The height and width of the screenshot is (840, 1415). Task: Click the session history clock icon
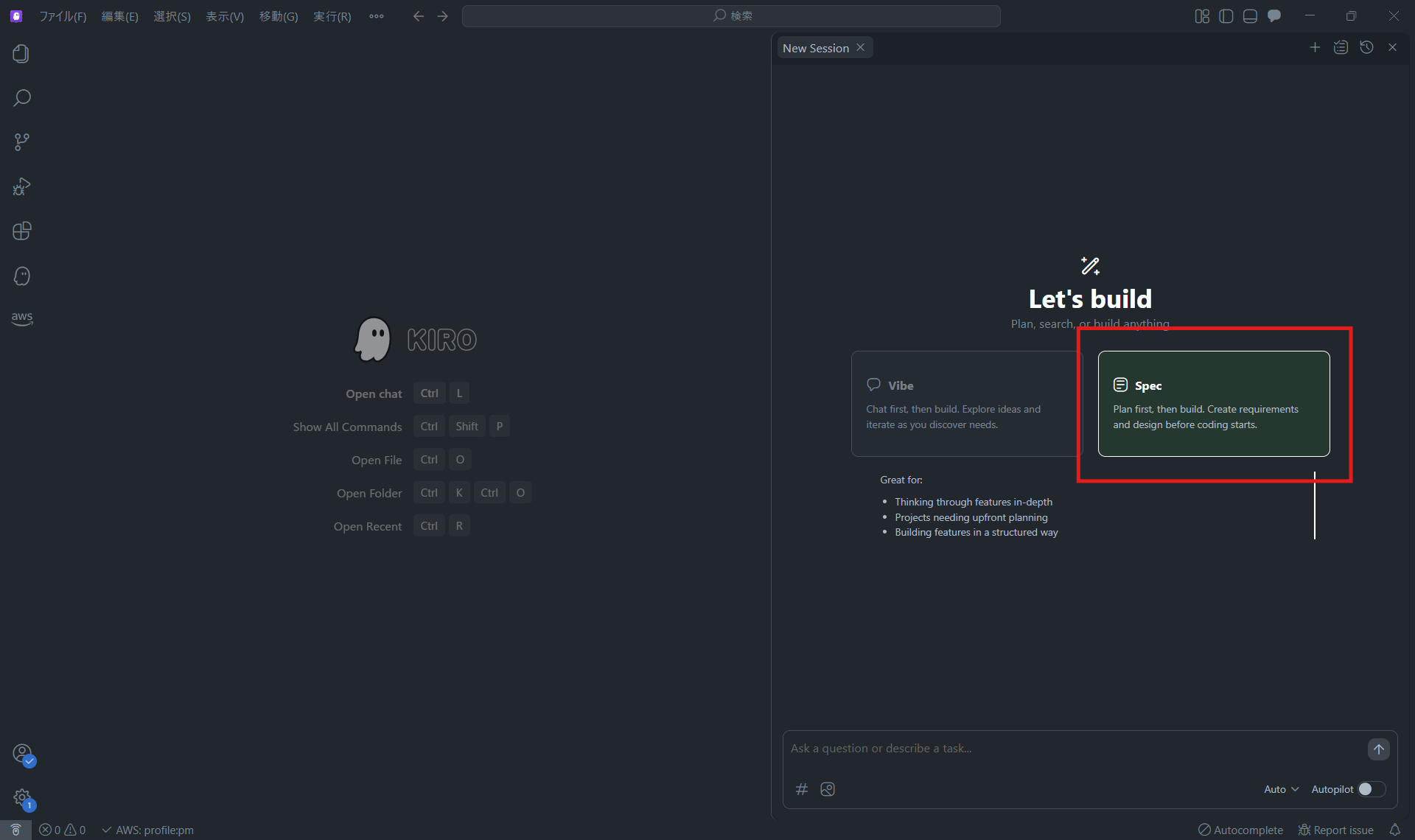(x=1366, y=47)
